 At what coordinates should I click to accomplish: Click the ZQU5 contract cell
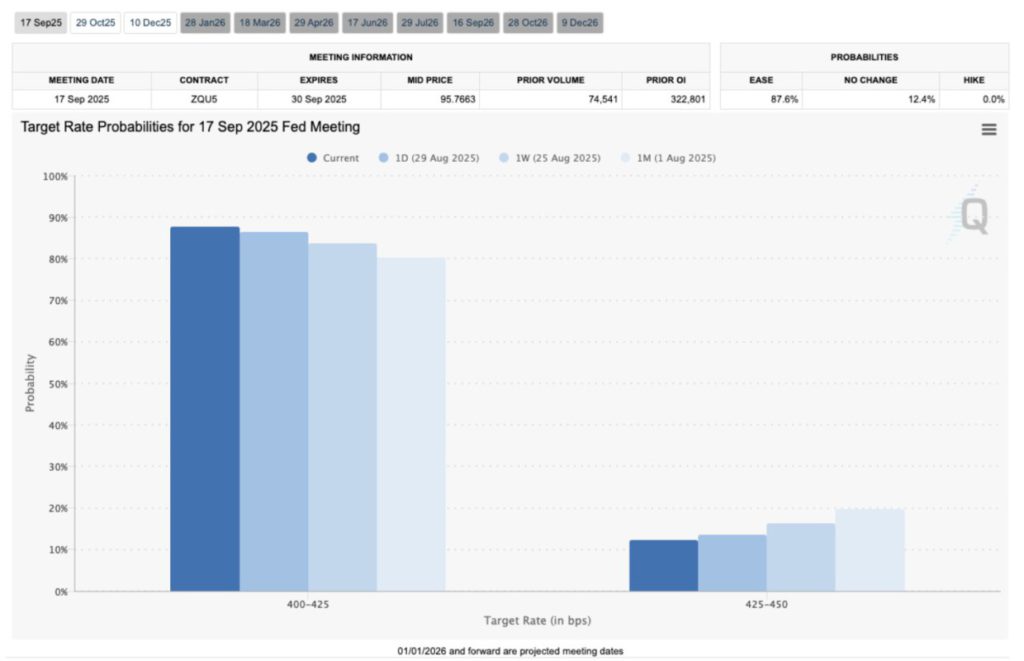204,100
